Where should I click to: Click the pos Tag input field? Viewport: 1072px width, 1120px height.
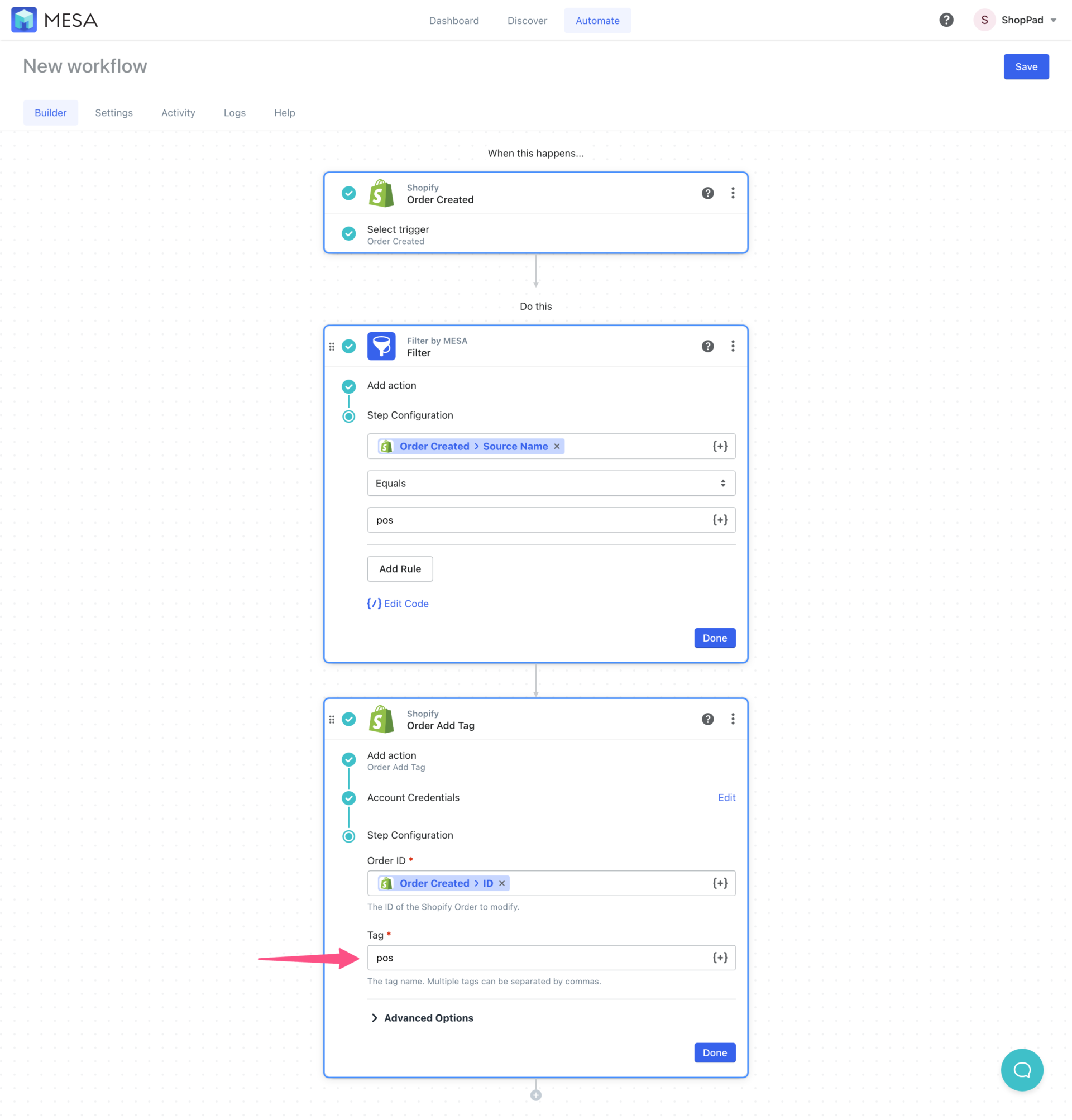coord(514,958)
